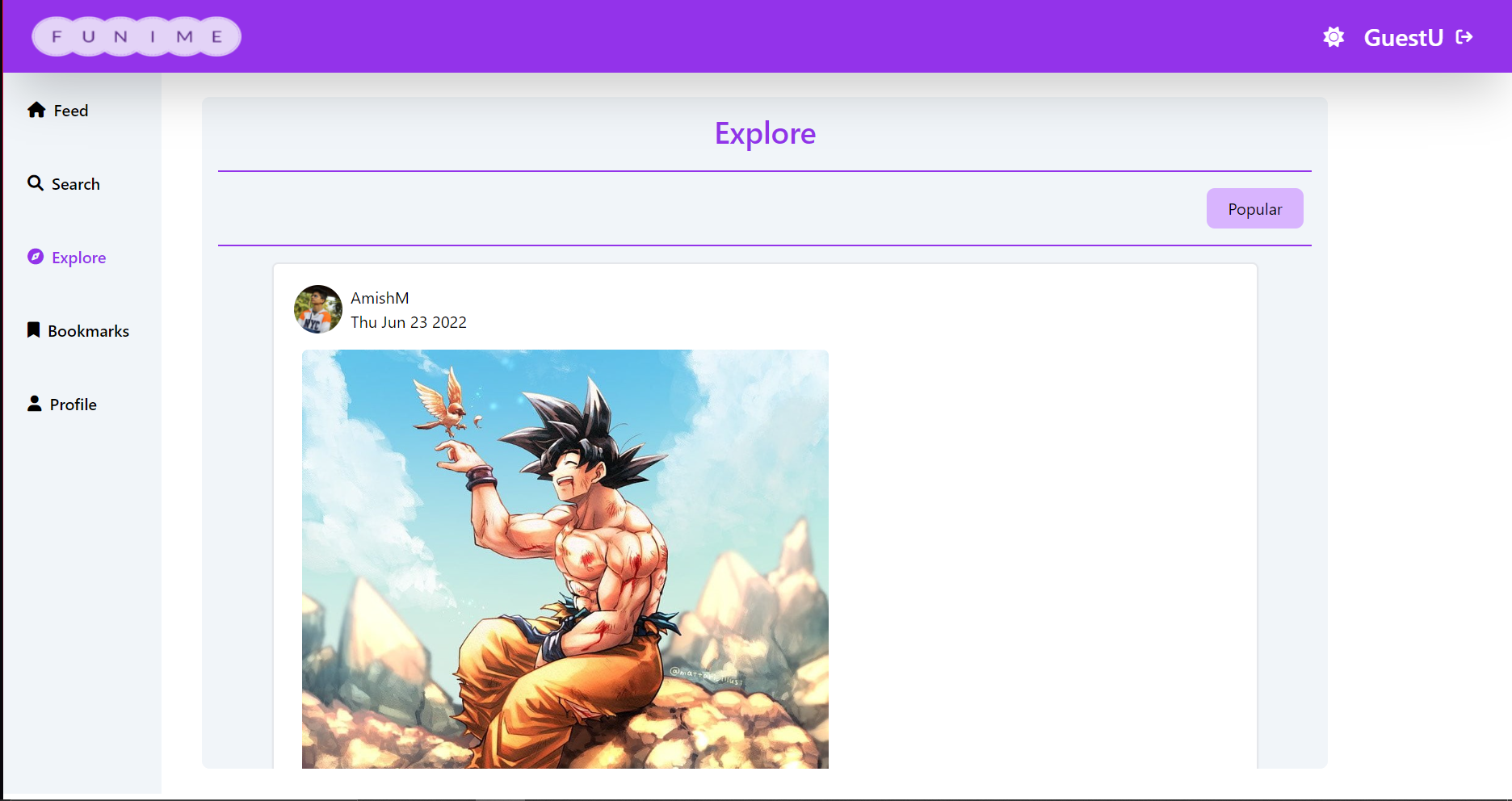Click the Bookmarks ribbon icon
This screenshot has height=801, width=1512.
coord(34,329)
